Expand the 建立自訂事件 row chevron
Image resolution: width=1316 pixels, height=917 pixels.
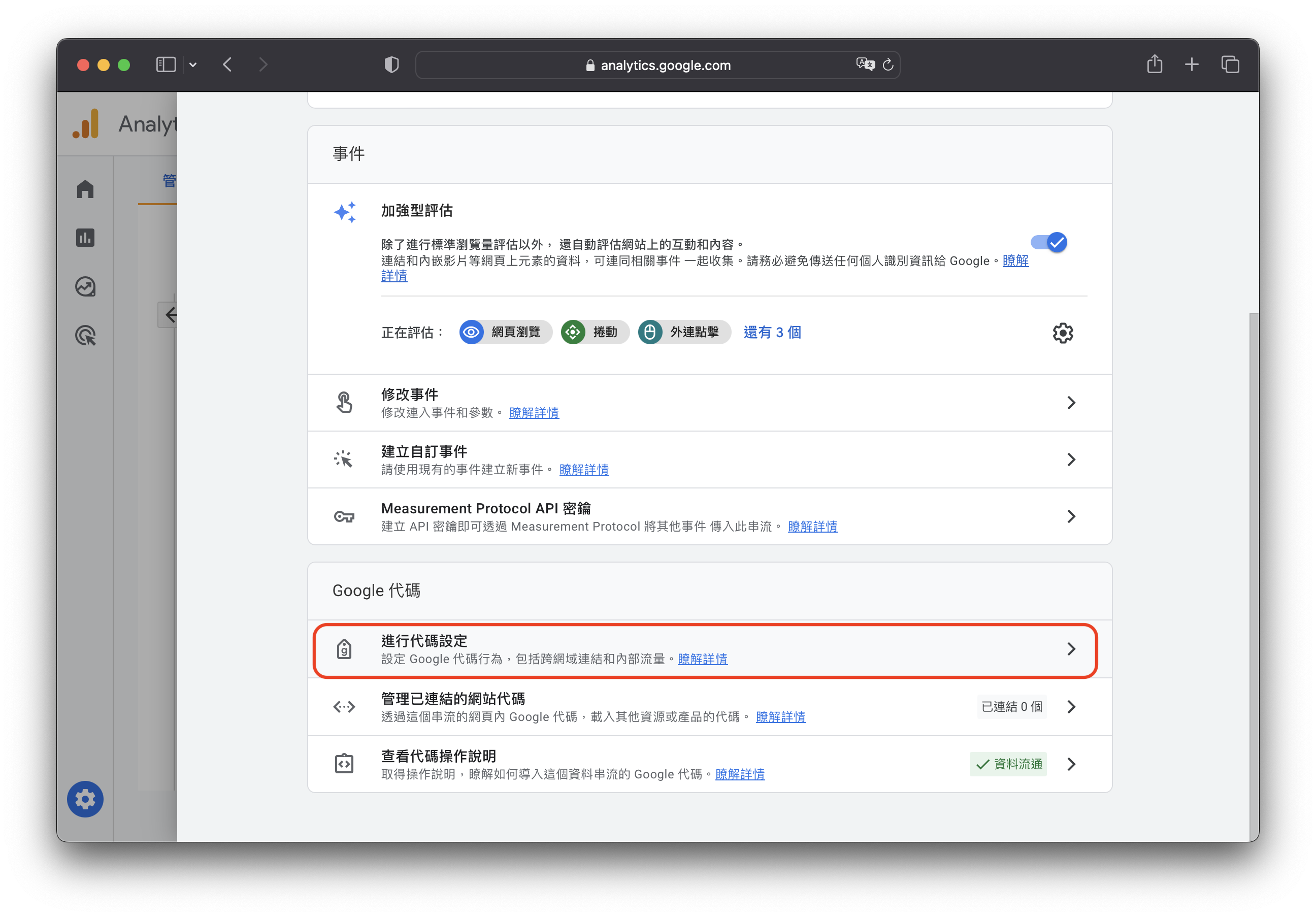(x=1071, y=459)
